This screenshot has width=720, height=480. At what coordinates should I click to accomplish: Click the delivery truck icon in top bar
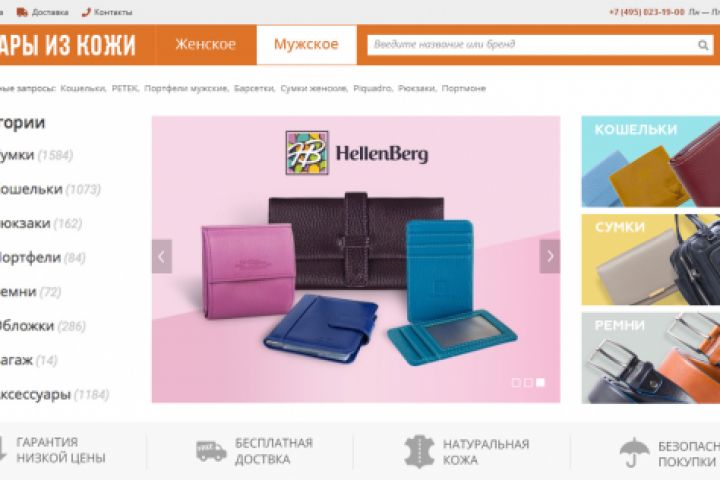tap(22, 12)
